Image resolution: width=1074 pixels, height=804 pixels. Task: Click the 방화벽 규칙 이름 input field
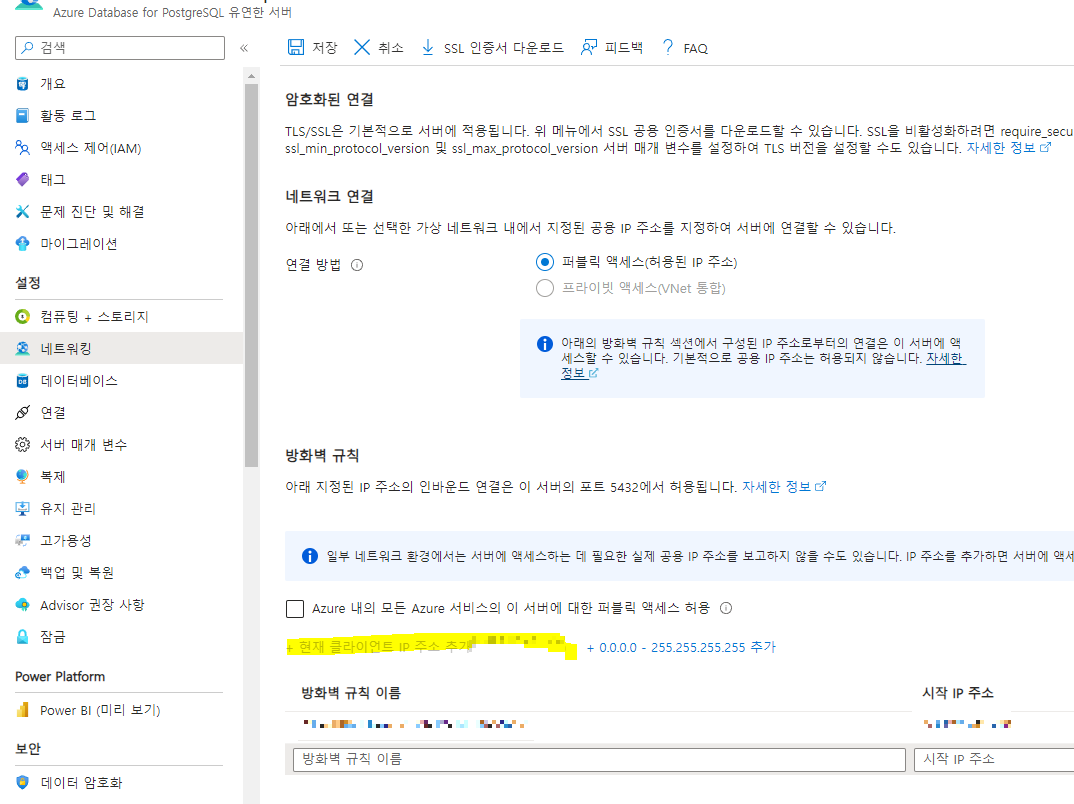click(x=599, y=759)
